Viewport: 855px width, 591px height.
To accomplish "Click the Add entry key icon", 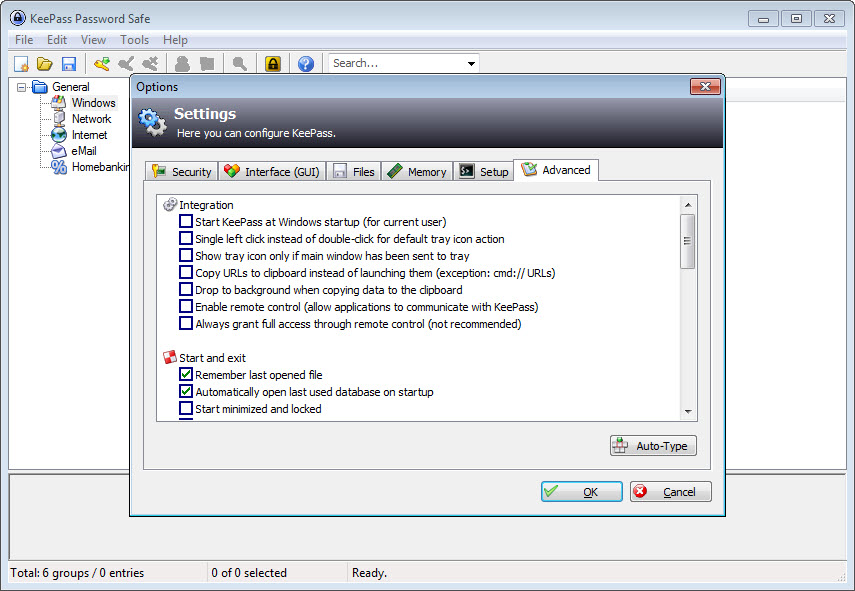I will pos(102,64).
